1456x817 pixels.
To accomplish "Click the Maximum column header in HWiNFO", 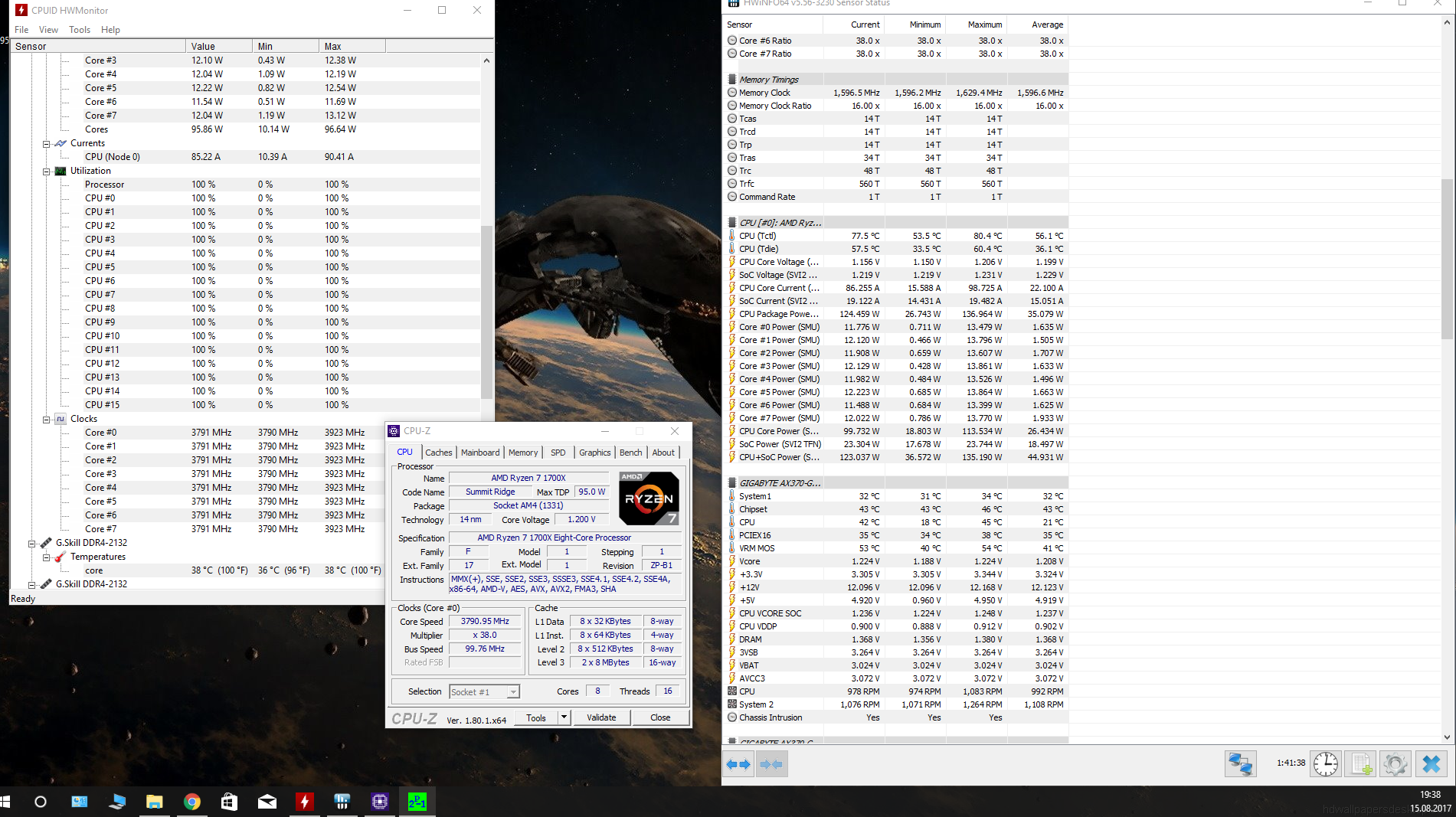I will (x=977, y=25).
